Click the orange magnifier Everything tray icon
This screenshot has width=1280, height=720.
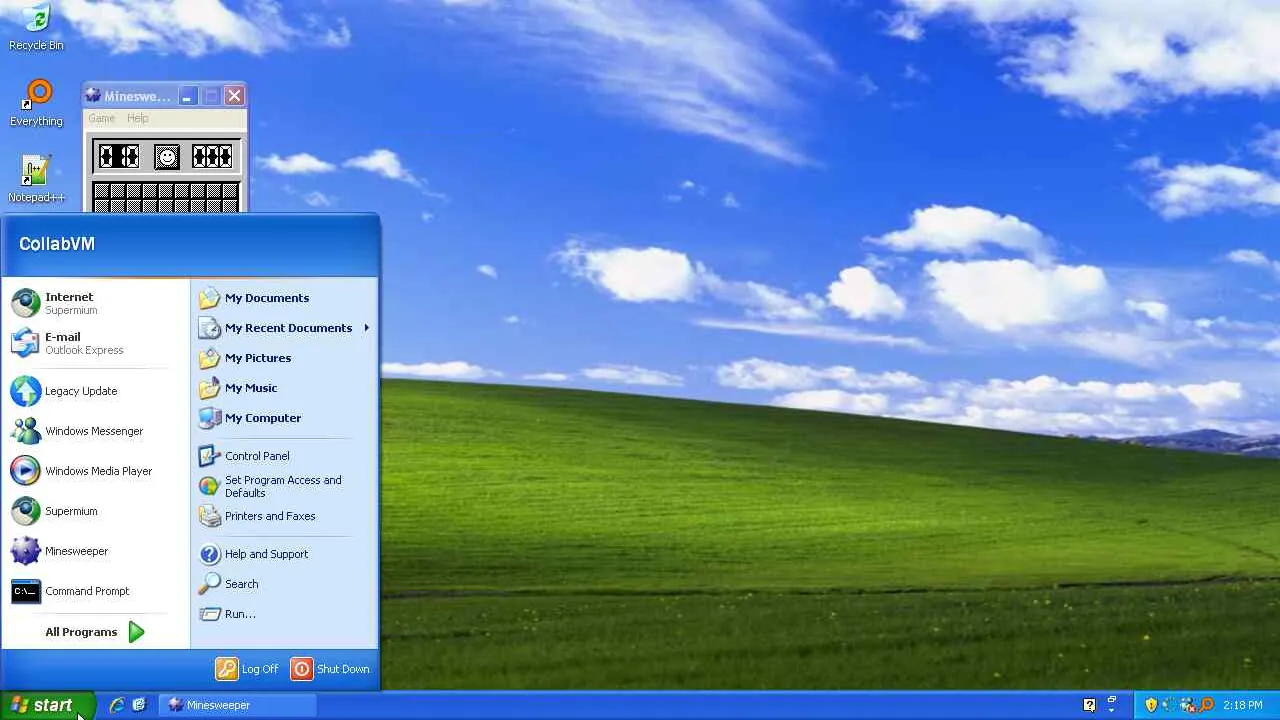(x=1206, y=705)
